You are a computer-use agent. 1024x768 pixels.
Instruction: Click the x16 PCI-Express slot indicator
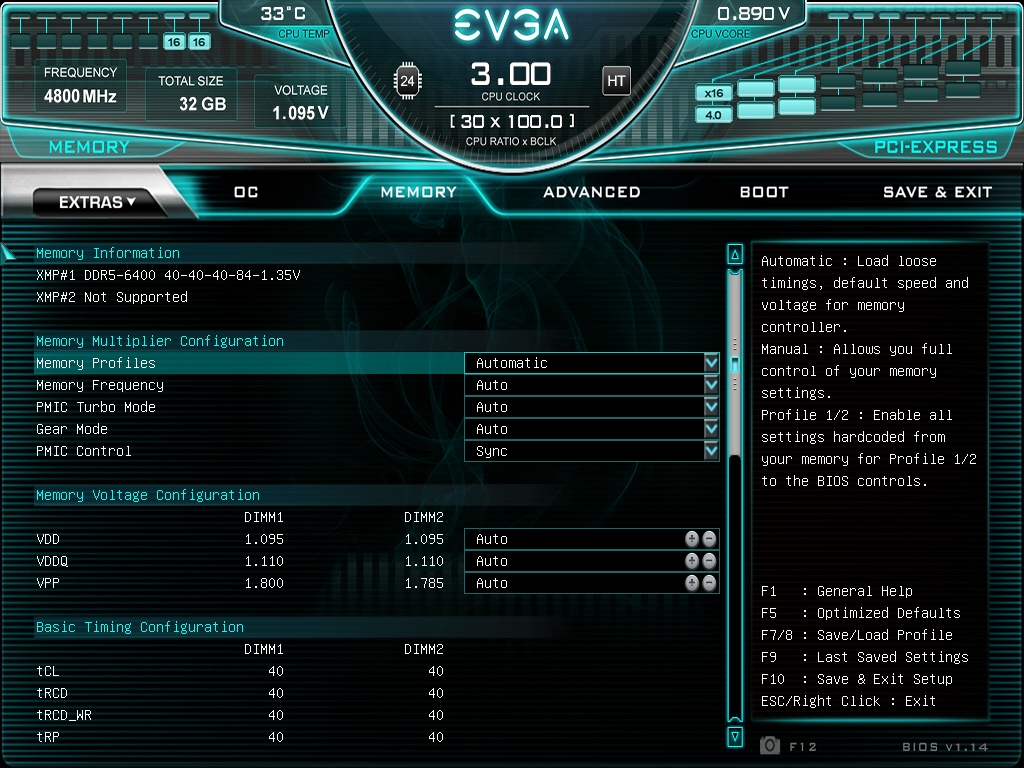(713, 93)
